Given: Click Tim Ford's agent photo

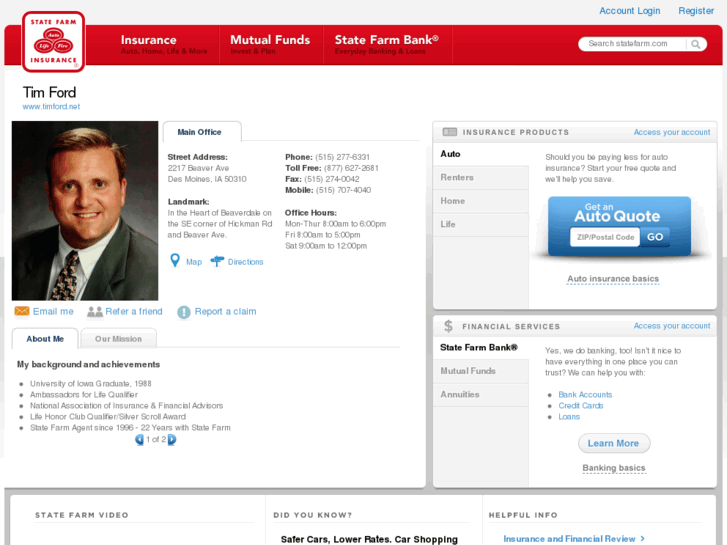Looking at the screenshot, I should pos(85,211).
